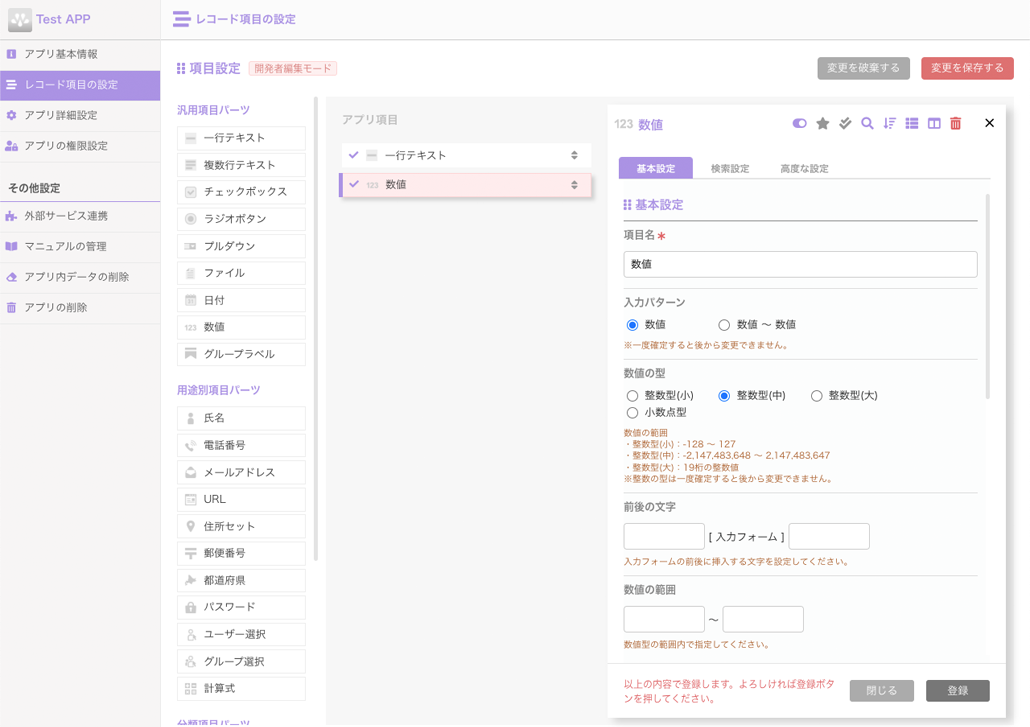Toggle checkmark on 一行テキスト app item
The width and height of the screenshot is (1030, 727).
[x=353, y=155]
